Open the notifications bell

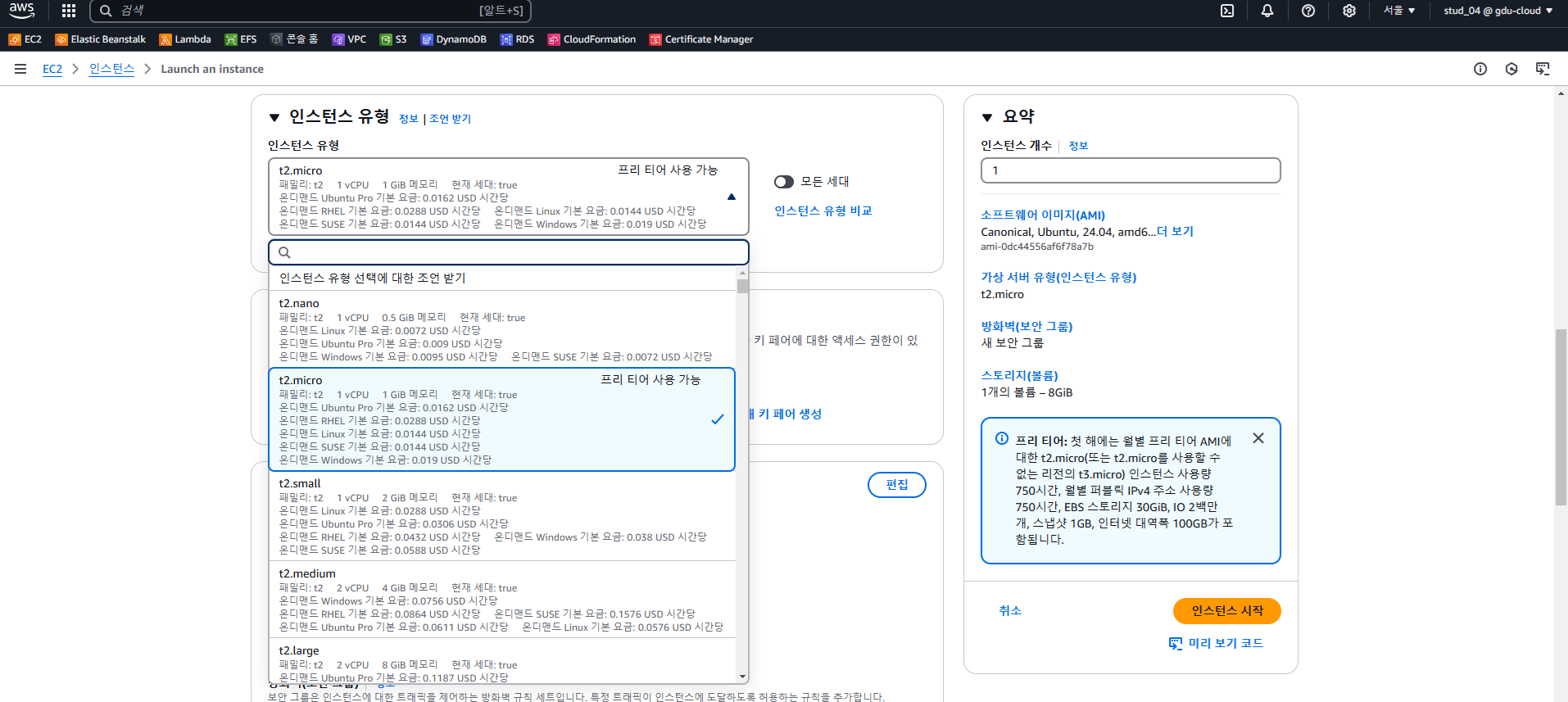click(x=1267, y=11)
